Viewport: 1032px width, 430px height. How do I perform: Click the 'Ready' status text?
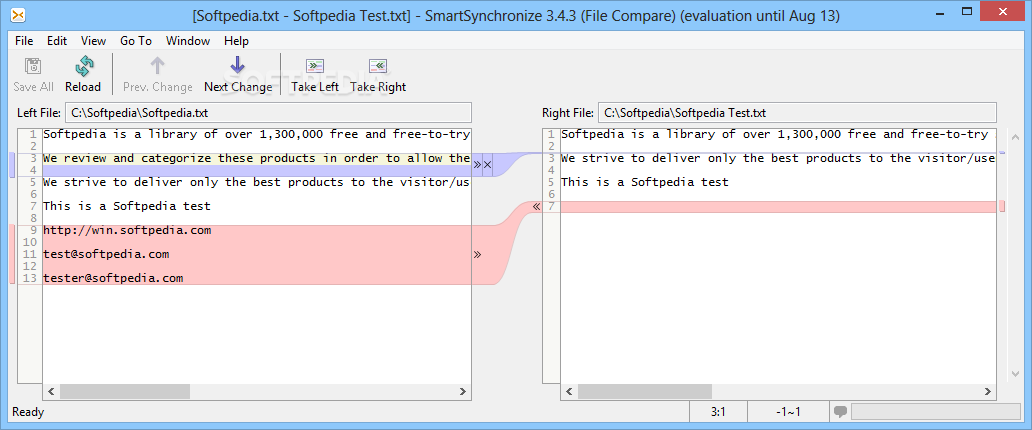pyautogui.click(x=28, y=412)
